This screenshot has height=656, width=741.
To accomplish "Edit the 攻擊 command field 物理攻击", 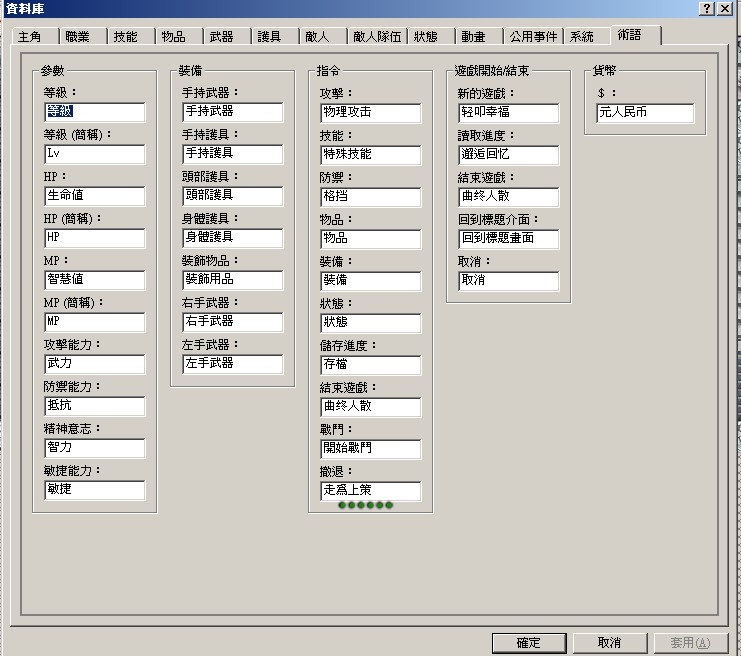I will tap(370, 112).
